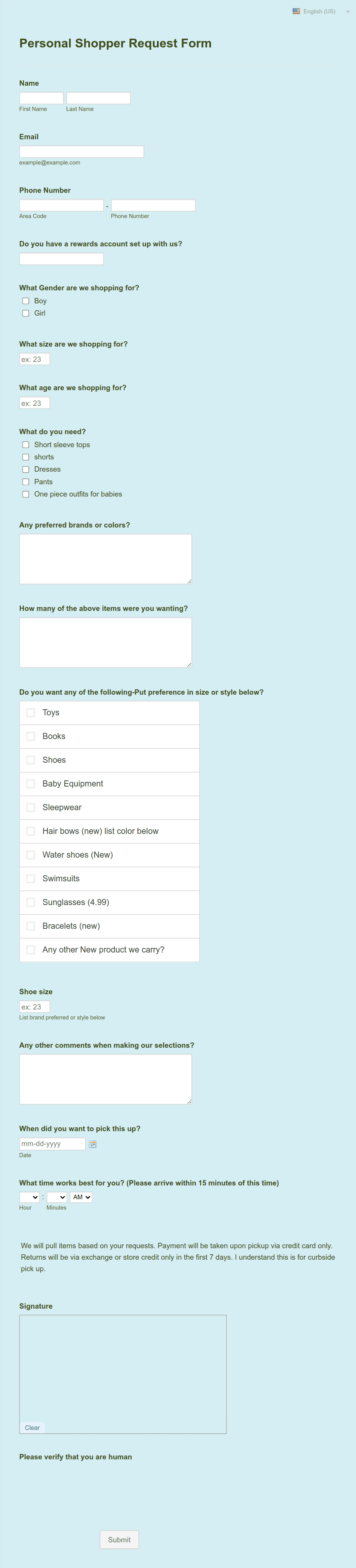Check the Boy checkbox
This screenshot has height=1568, width=356.
coord(26,301)
